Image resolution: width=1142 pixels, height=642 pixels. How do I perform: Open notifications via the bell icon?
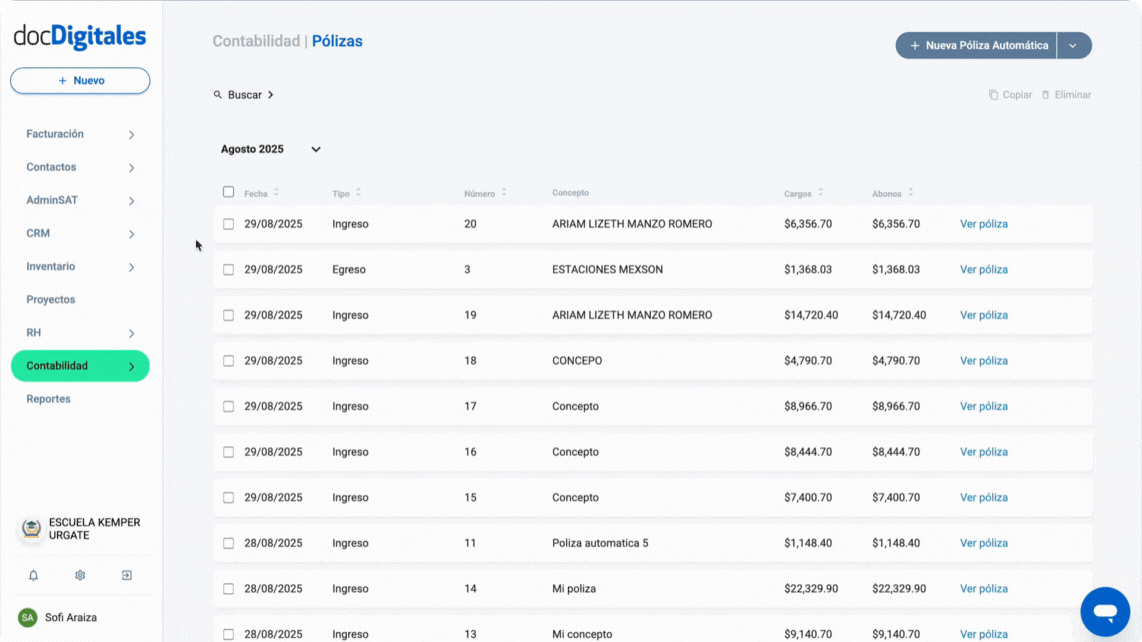(34, 575)
